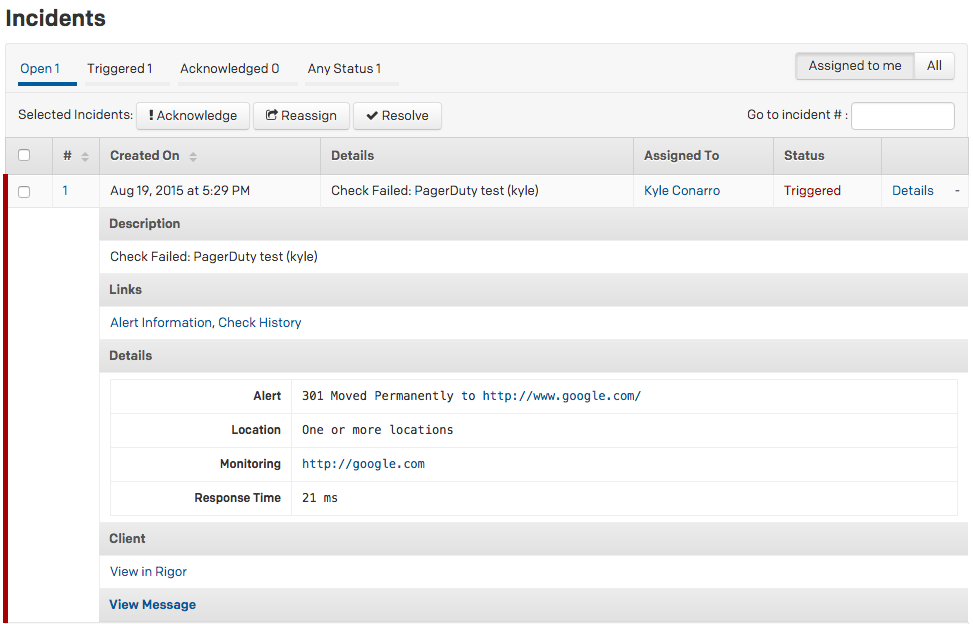
Task: Click the Go to incident number field
Action: point(902,116)
